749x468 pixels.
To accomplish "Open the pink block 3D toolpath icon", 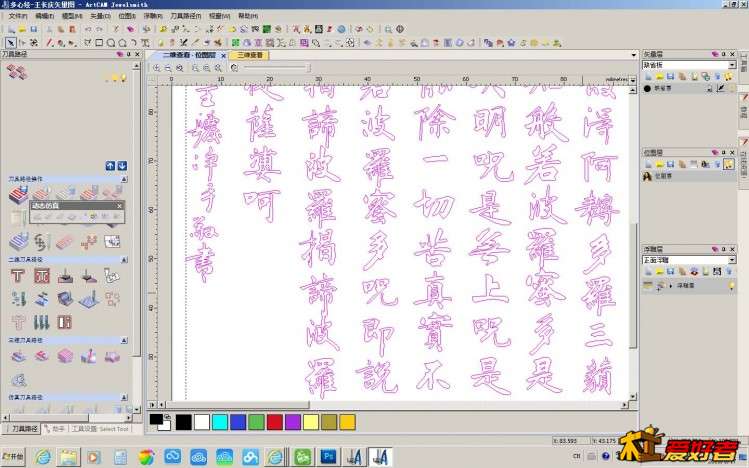I will [x=65, y=356].
